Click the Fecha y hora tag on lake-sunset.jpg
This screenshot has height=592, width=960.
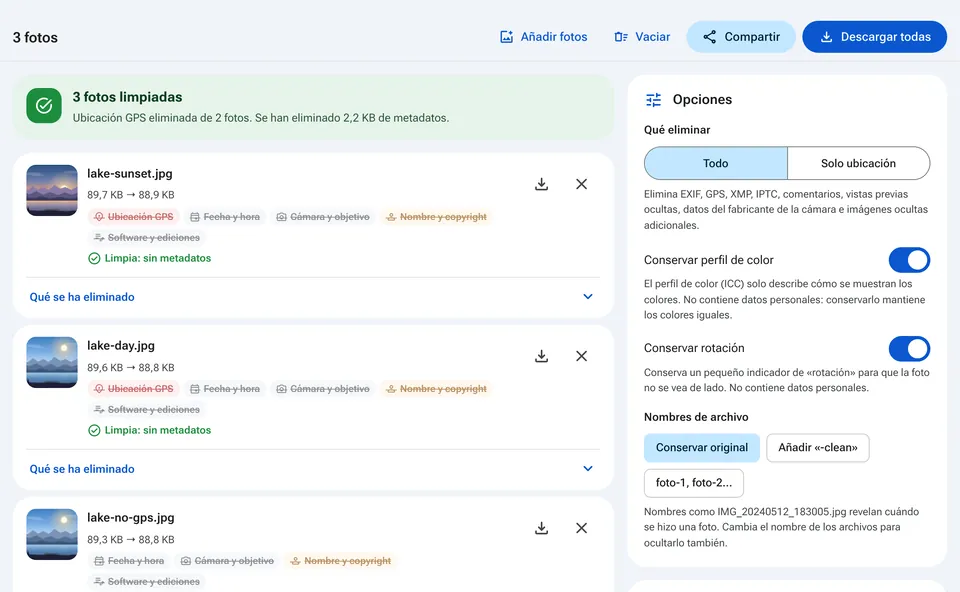[x=225, y=217]
